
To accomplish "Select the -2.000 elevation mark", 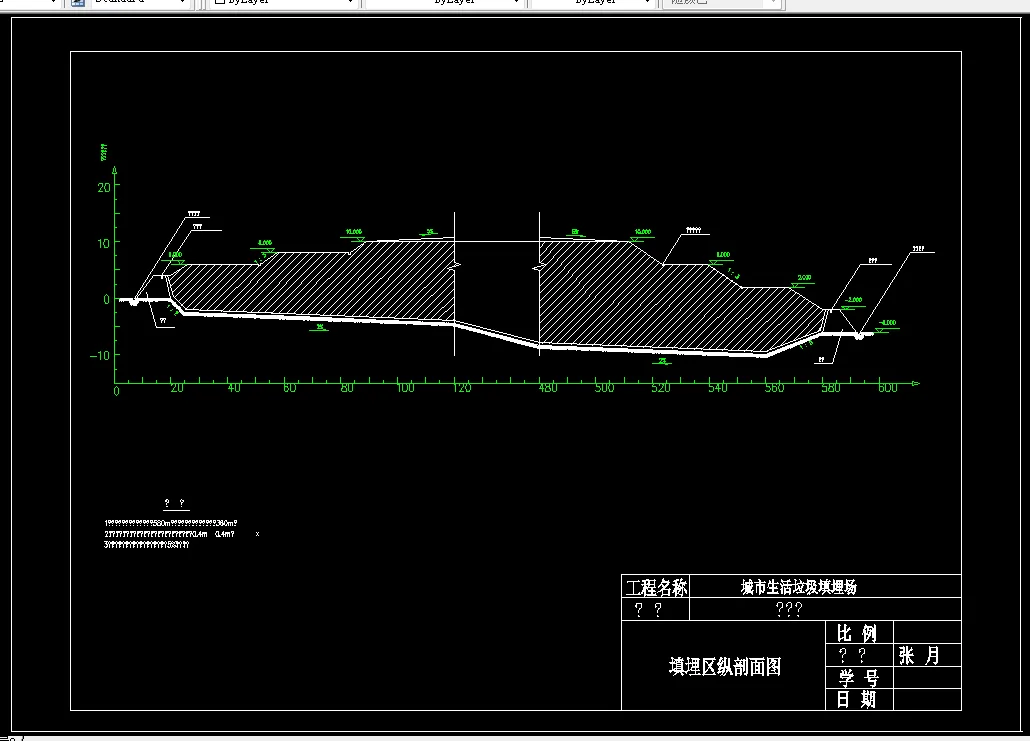I will (x=853, y=300).
